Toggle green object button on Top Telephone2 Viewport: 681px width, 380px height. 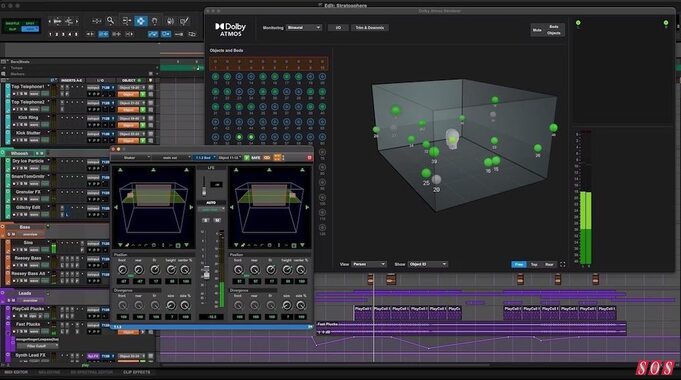(x=142, y=110)
